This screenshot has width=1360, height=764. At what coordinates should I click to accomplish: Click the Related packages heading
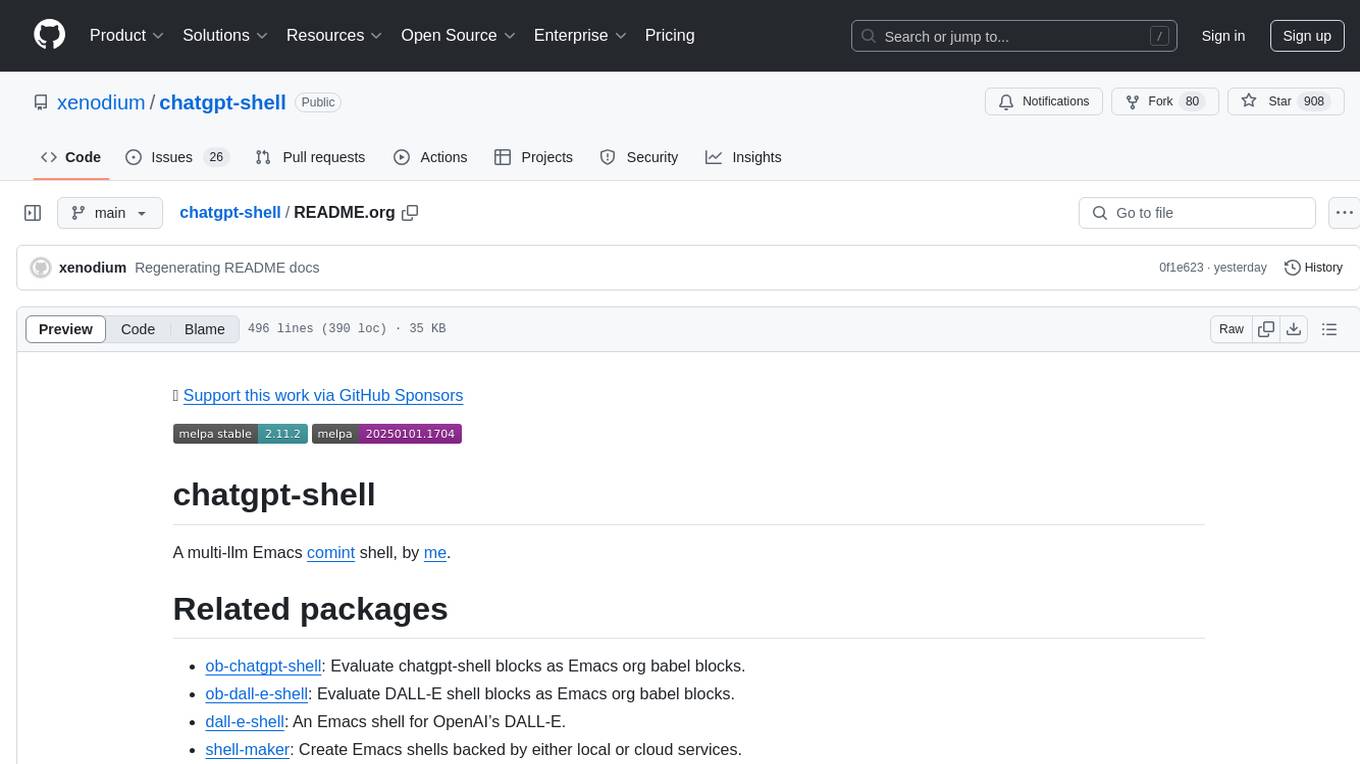pyautogui.click(x=310, y=608)
